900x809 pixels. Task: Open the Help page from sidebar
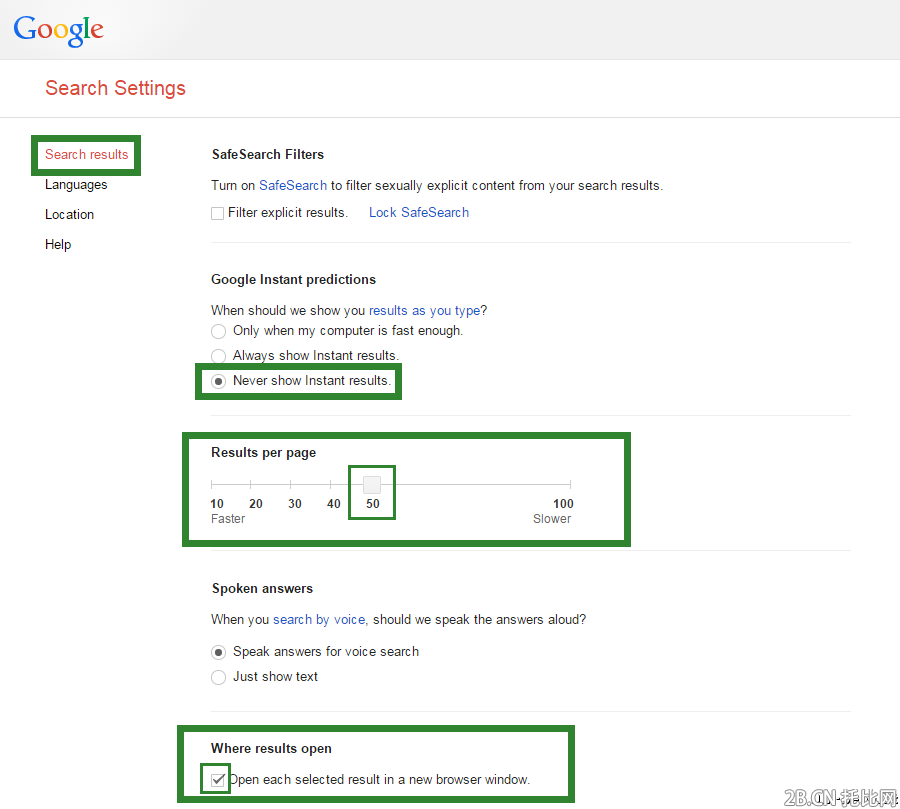[58, 245]
